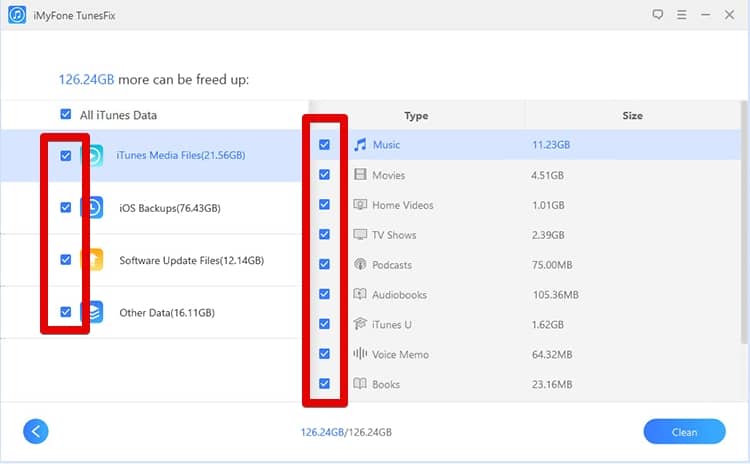The width and height of the screenshot is (750, 464).
Task: Uncheck the Home Videos row checkbox
Action: point(324,205)
